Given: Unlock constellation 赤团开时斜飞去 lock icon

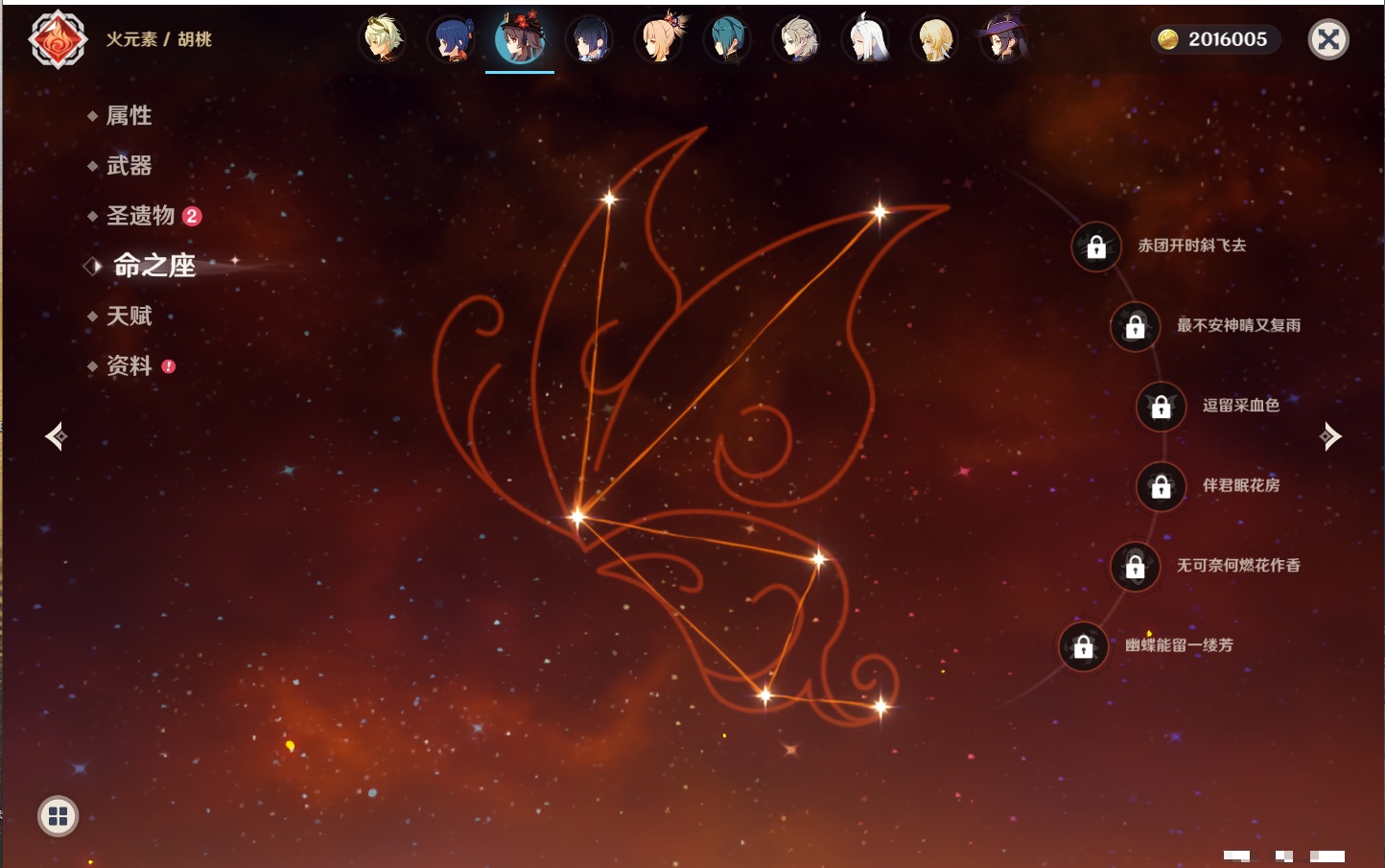Looking at the screenshot, I should (x=1096, y=247).
